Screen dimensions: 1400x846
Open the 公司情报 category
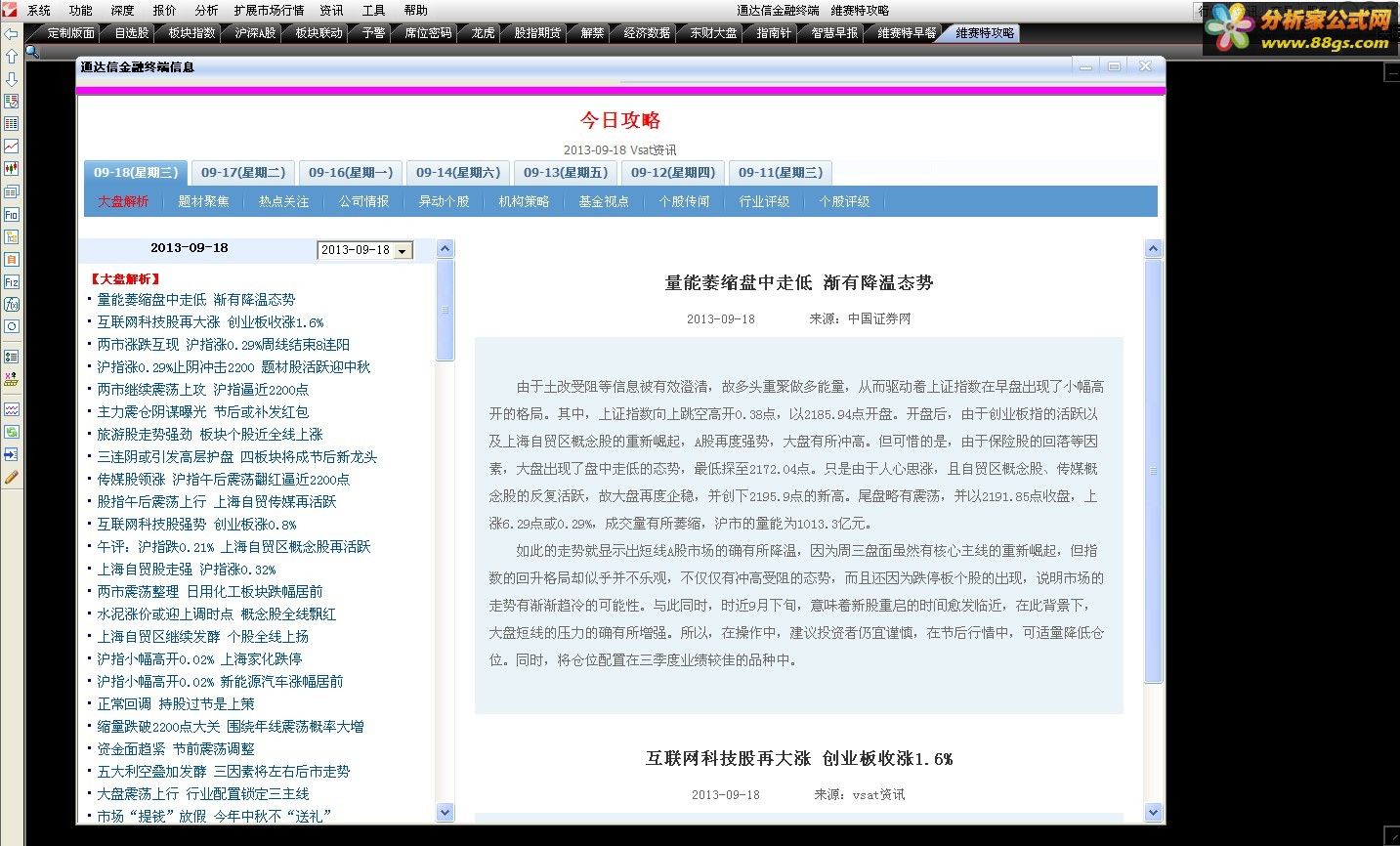pyautogui.click(x=363, y=201)
